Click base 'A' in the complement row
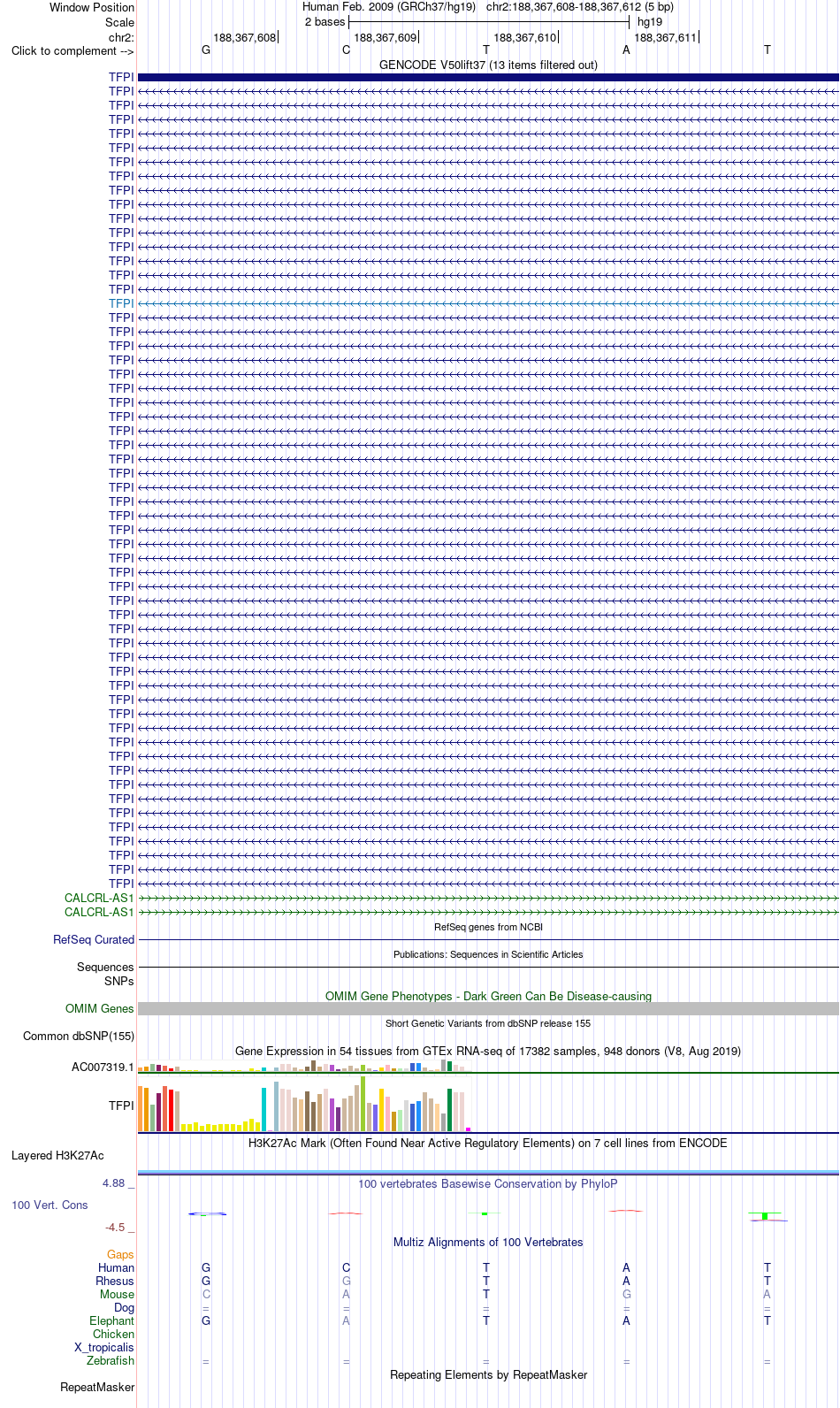 pyautogui.click(x=626, y=50)
